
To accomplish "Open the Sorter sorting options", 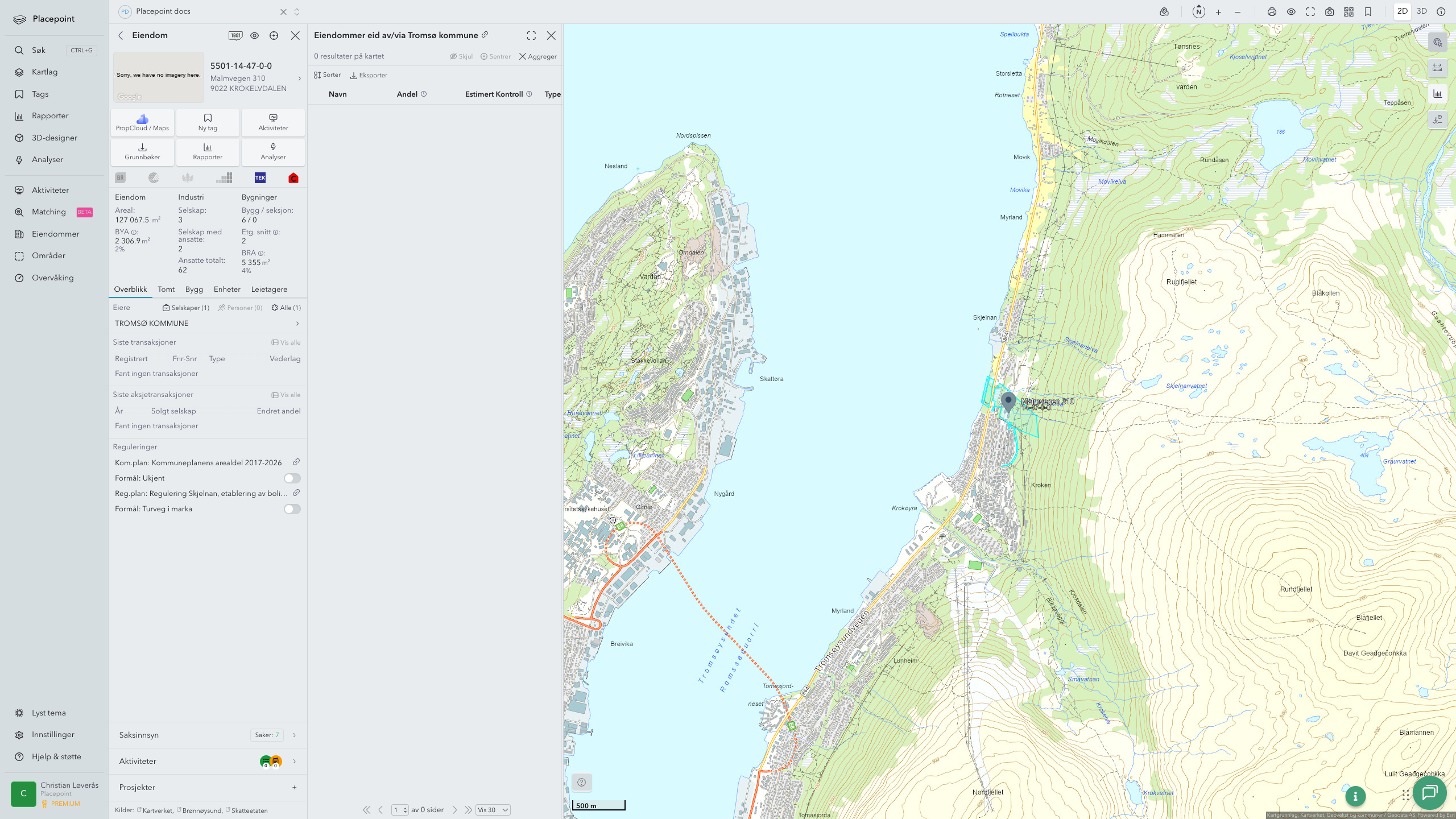I will click(x=328, y=75).
